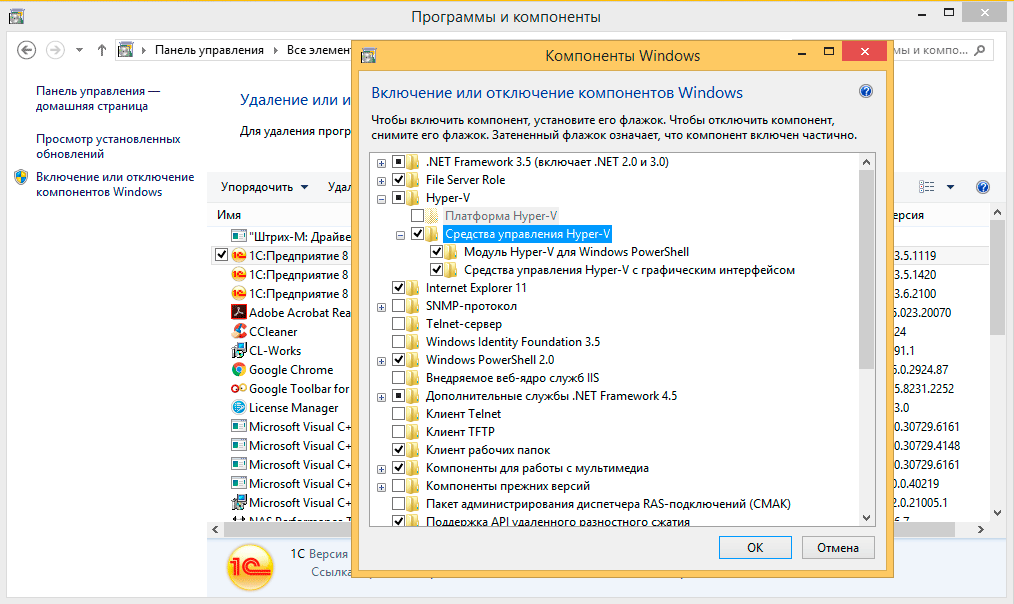Uncheck the checkbox beside first 1С:Предприятие 8 row

coord(221,255)
